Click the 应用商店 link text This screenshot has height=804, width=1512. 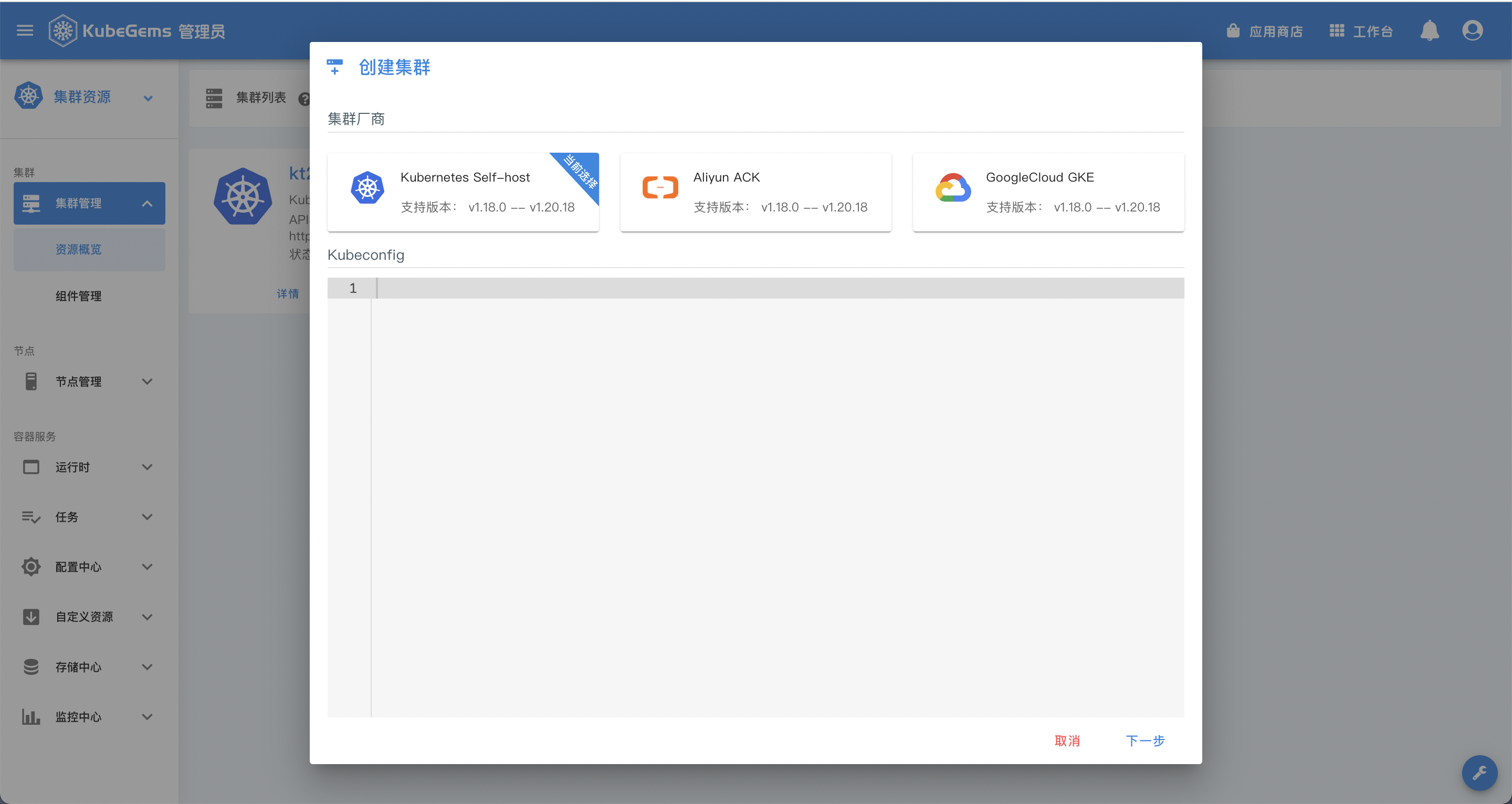[1275, 31]
